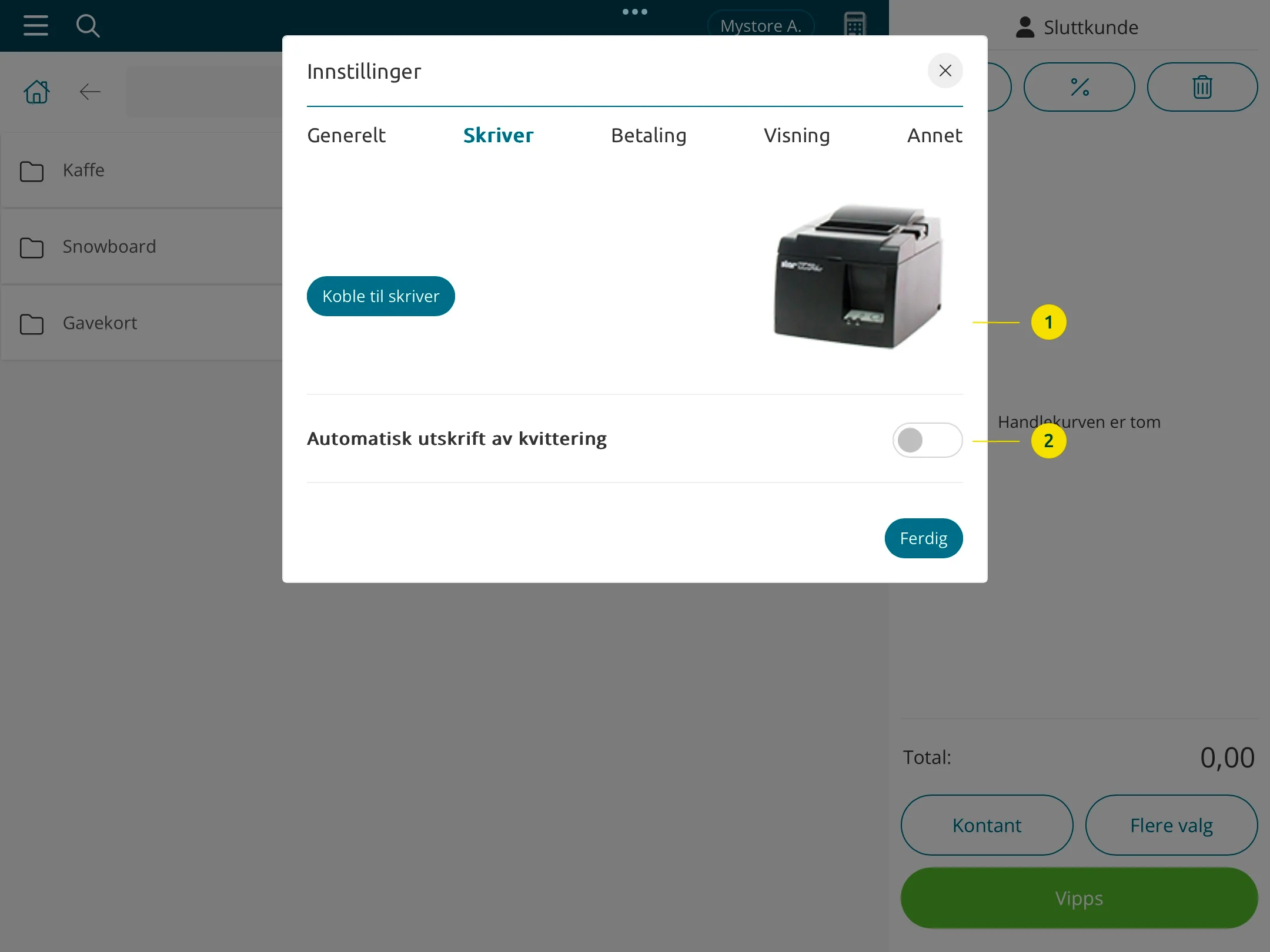The image size is (1270, 952).
Task: Click the trash can icon button
Action: 1202,88
